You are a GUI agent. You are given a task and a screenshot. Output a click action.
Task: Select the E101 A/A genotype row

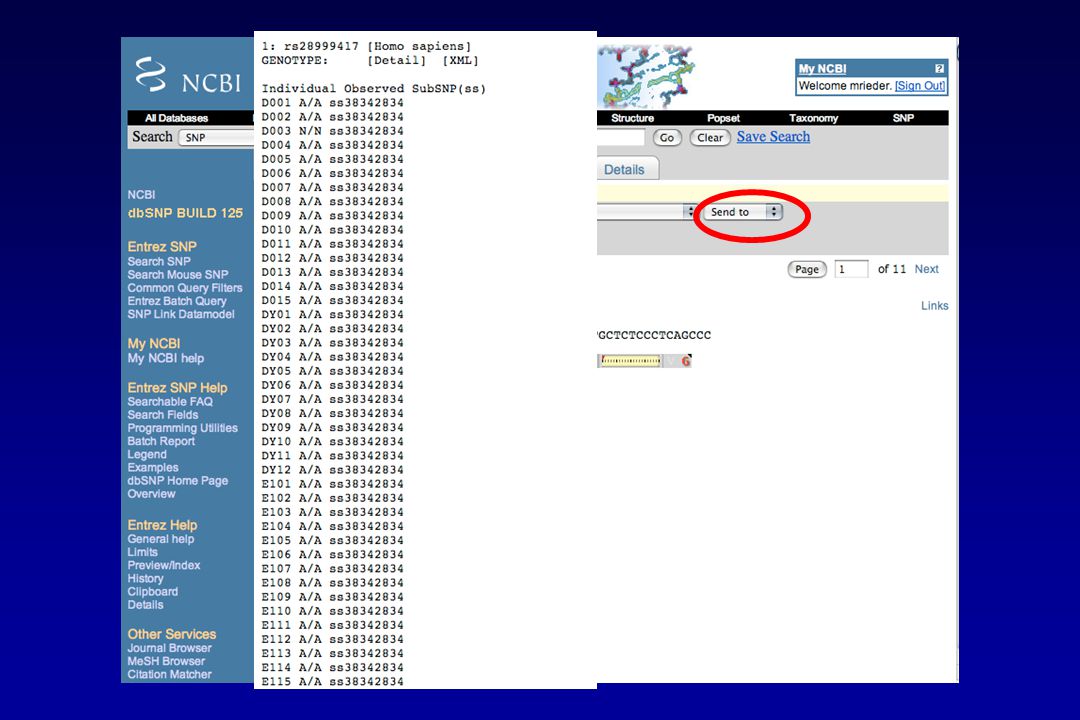coord(333,484)
